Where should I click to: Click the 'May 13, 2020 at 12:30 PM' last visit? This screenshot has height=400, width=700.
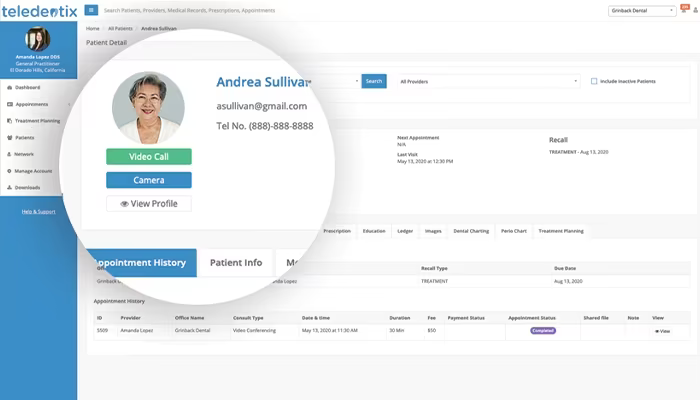click(x=425, y=161)
